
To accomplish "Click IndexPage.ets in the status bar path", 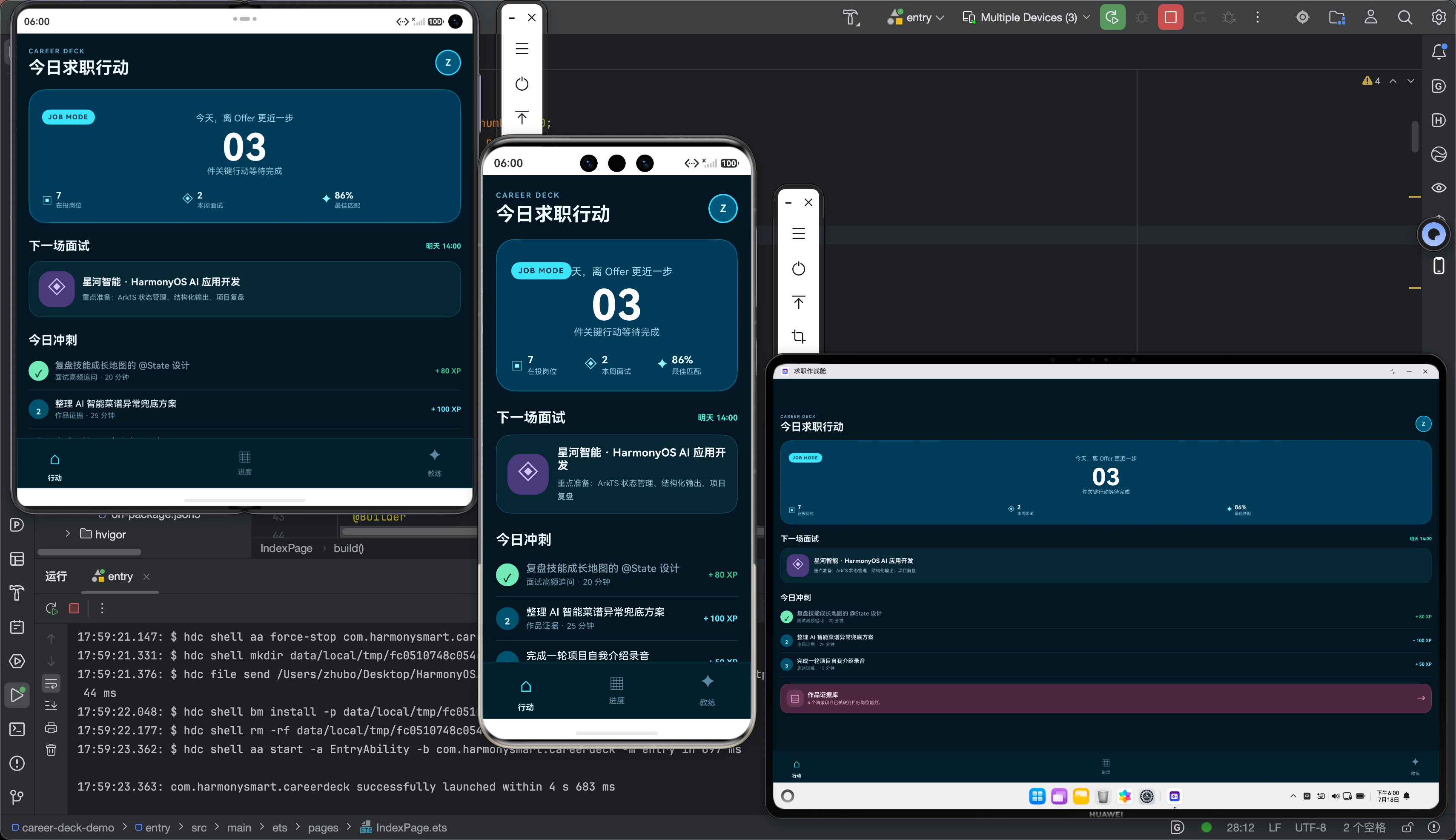I will (x=404, y=827).
